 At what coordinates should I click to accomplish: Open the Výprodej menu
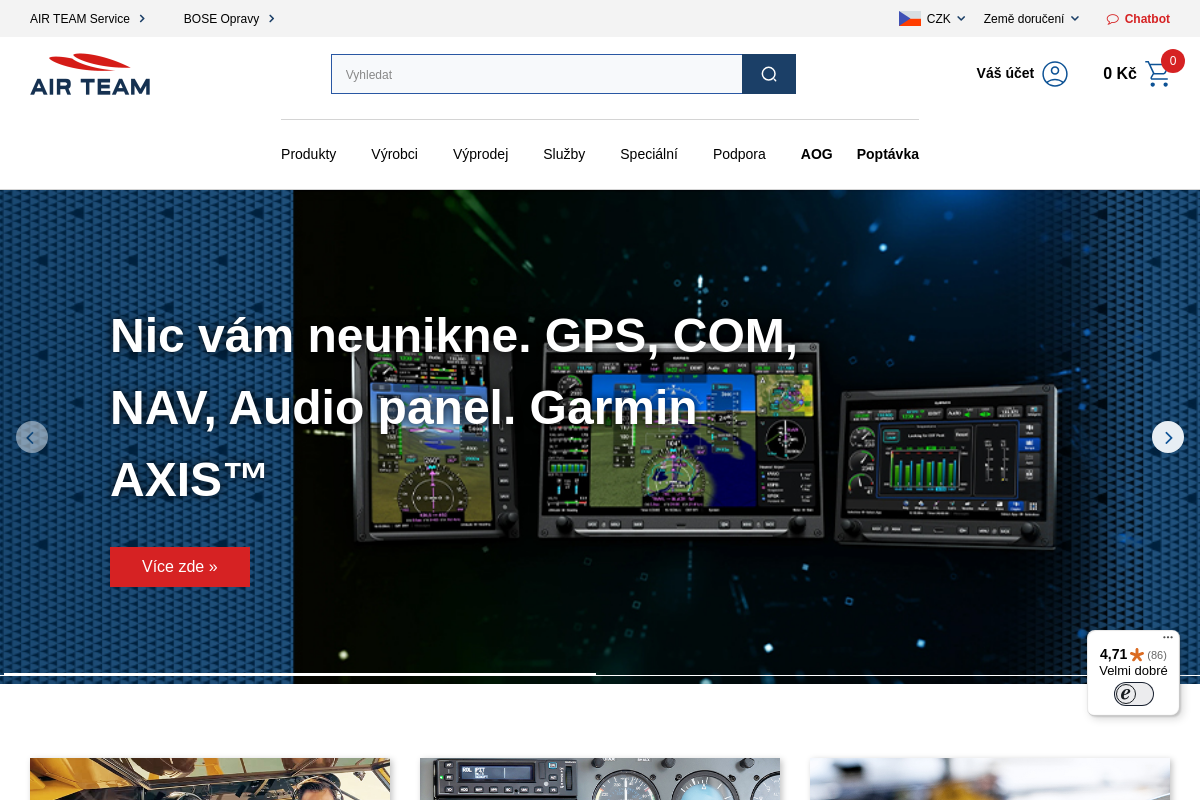click(x=480, y=154)
